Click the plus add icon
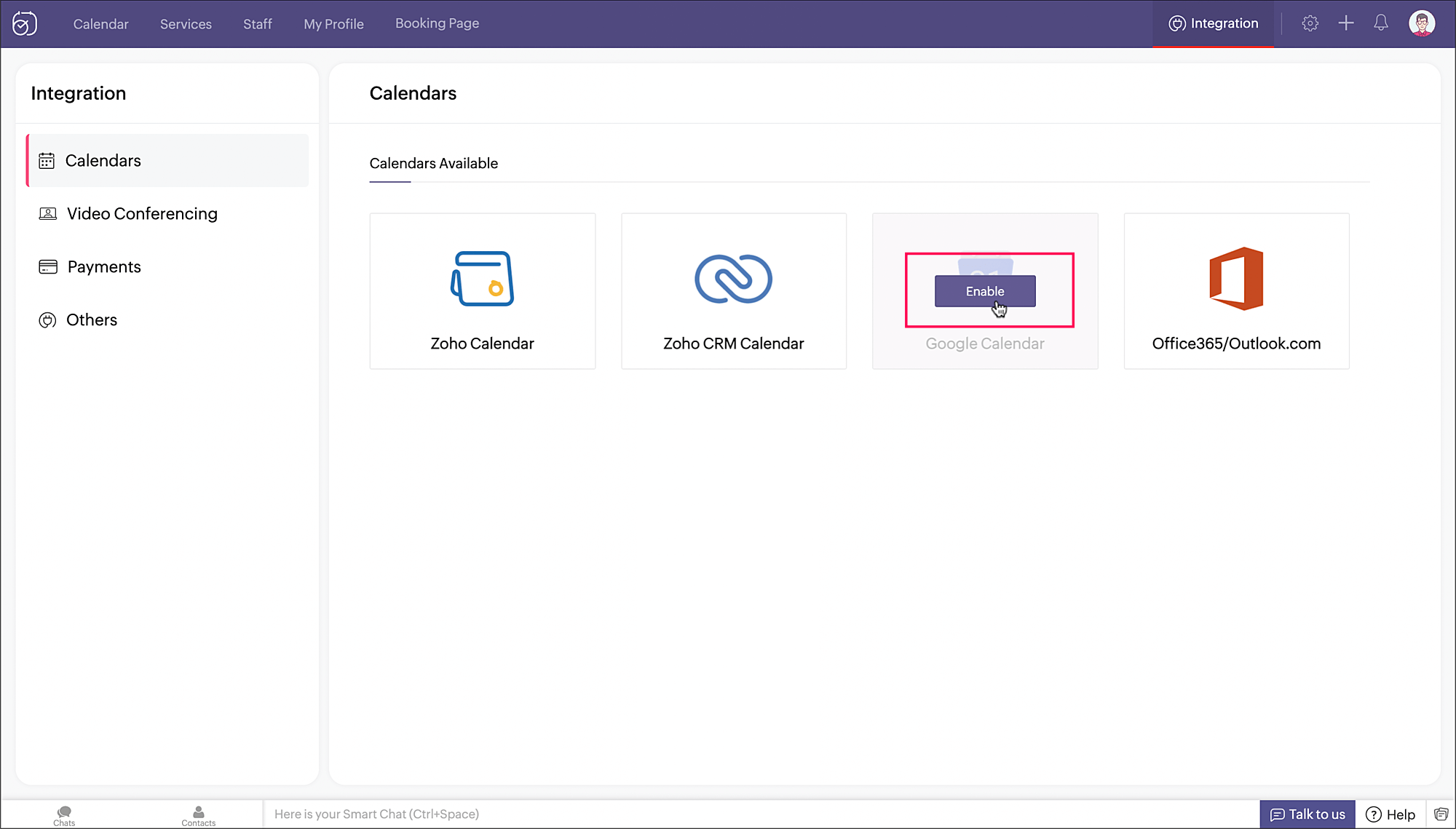Viewport: 1456px width, 829px height. click(1346, 23)
